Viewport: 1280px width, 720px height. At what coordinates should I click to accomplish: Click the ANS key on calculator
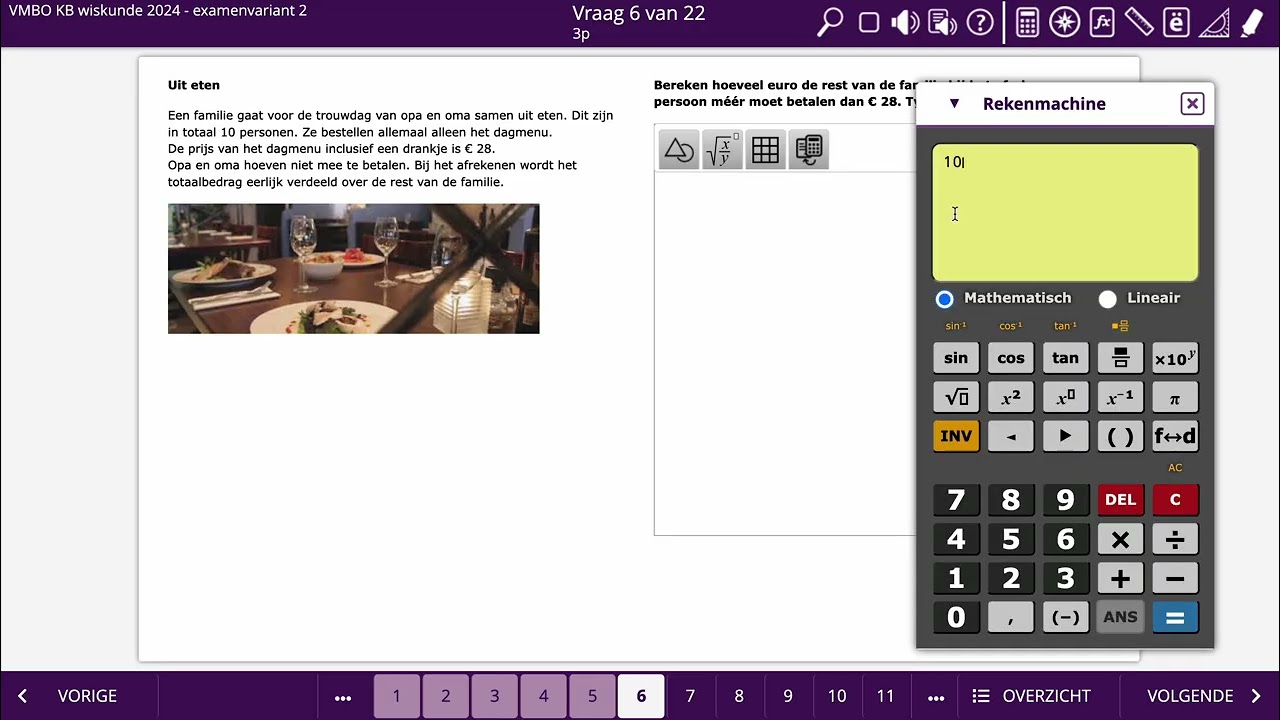pyautogui.click(x=1120, y=618)
